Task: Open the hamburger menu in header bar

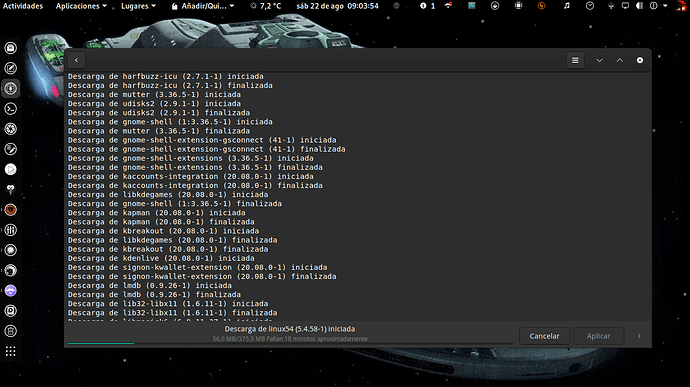Action: 575,60
